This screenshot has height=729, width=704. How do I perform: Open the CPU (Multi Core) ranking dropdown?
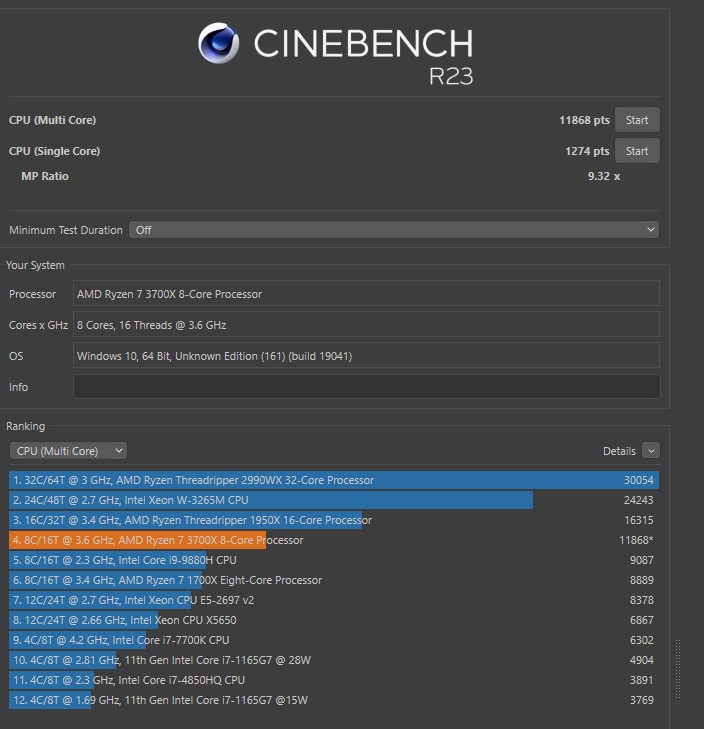coord(68,451)
